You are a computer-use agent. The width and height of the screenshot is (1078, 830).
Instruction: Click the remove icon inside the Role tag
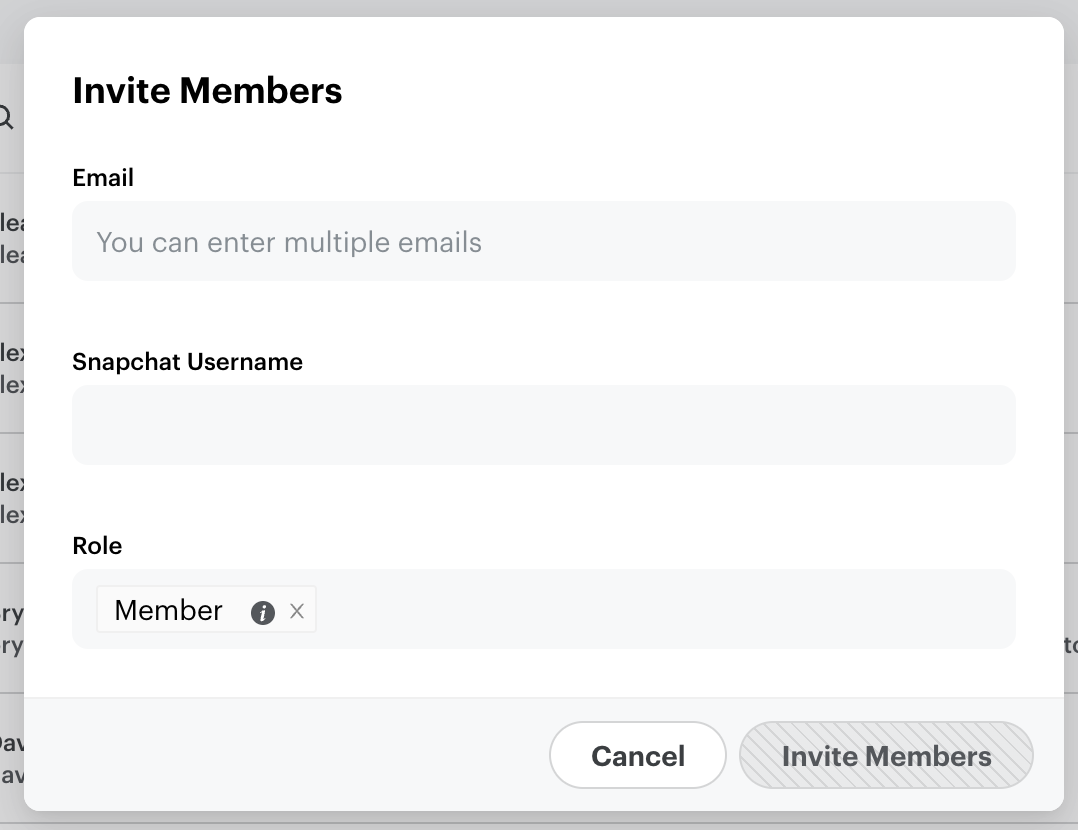pos(297,610)
